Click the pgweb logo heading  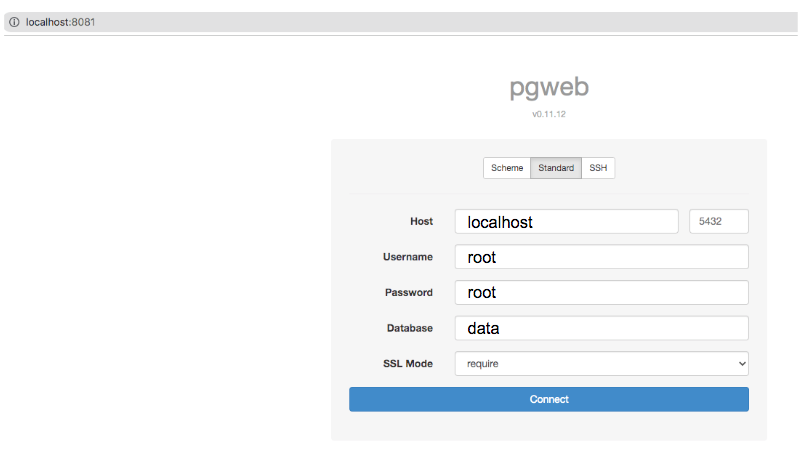[x=549, y=87]
